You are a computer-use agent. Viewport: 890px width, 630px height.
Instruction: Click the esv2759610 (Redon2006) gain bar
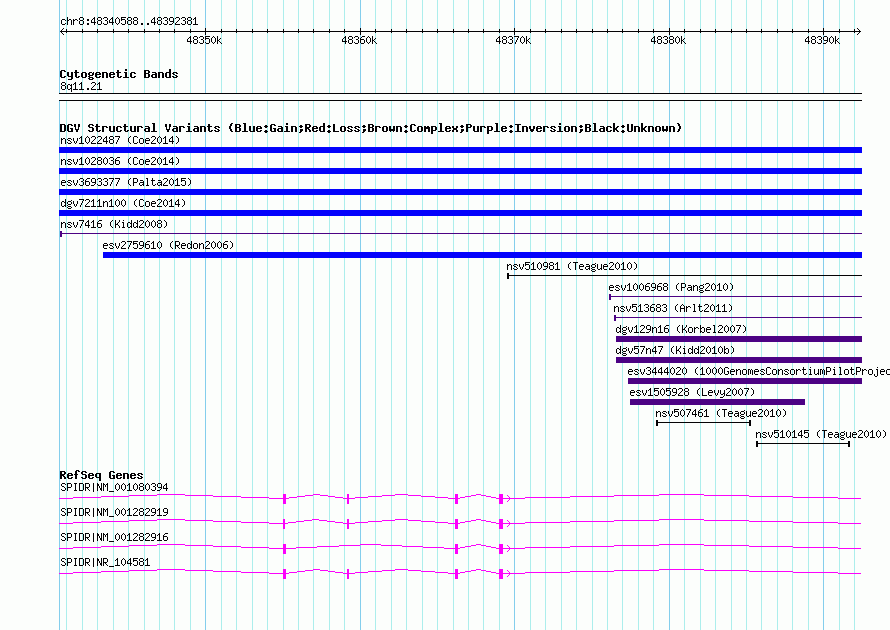482,255
